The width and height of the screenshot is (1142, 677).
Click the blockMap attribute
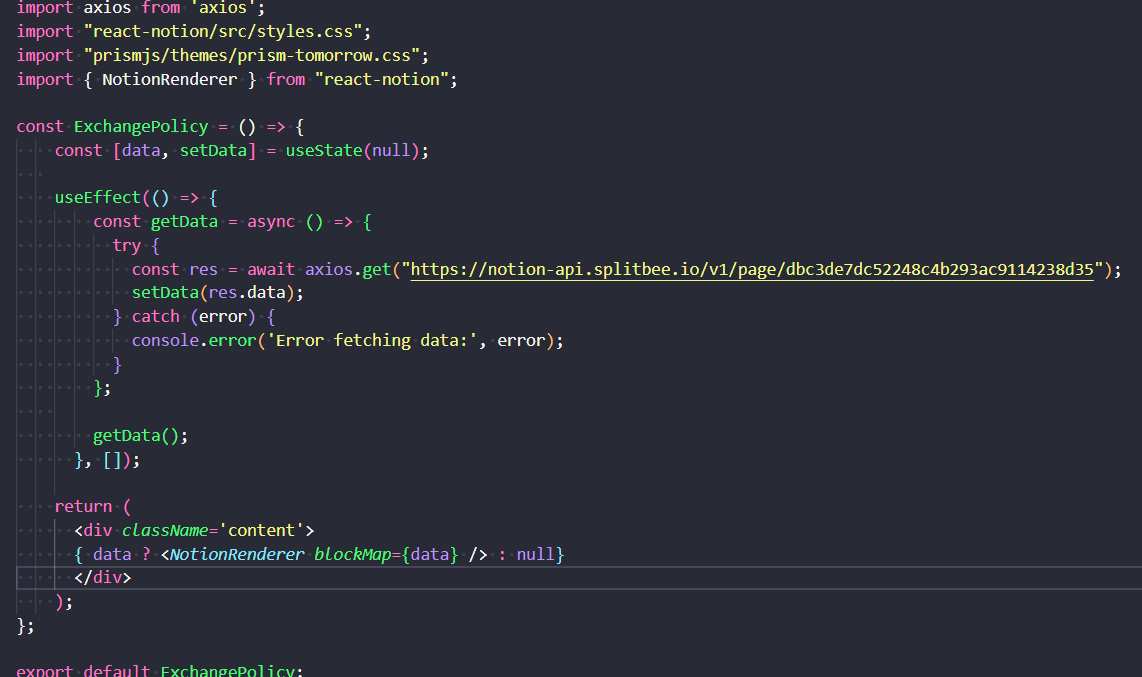(x=353, y=555)
